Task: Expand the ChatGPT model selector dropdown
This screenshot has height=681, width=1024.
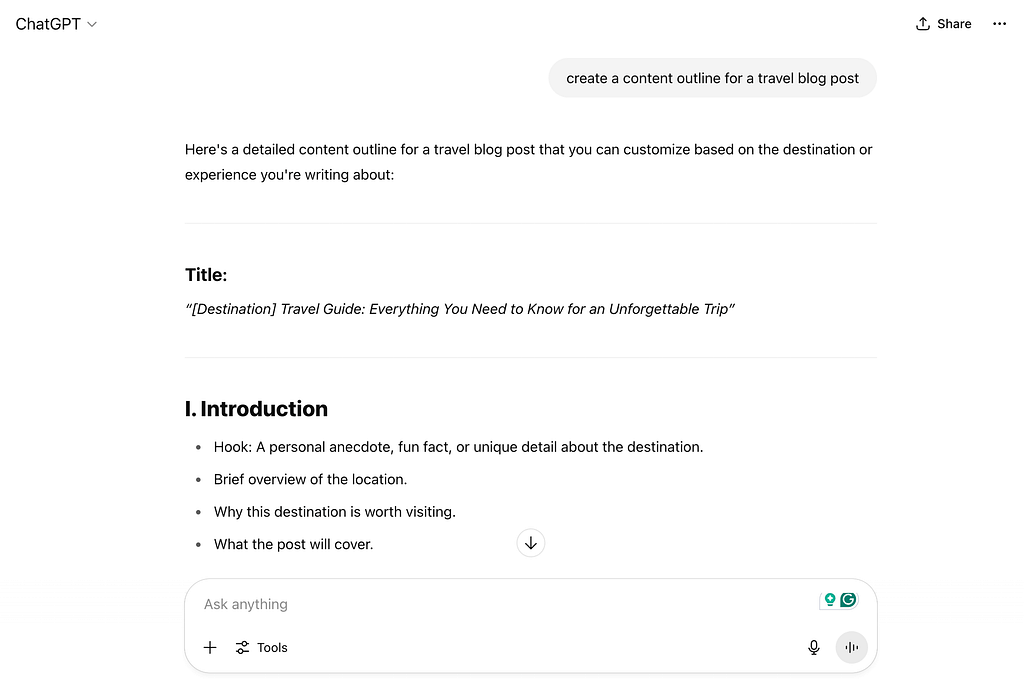Action: click(56, 24)
